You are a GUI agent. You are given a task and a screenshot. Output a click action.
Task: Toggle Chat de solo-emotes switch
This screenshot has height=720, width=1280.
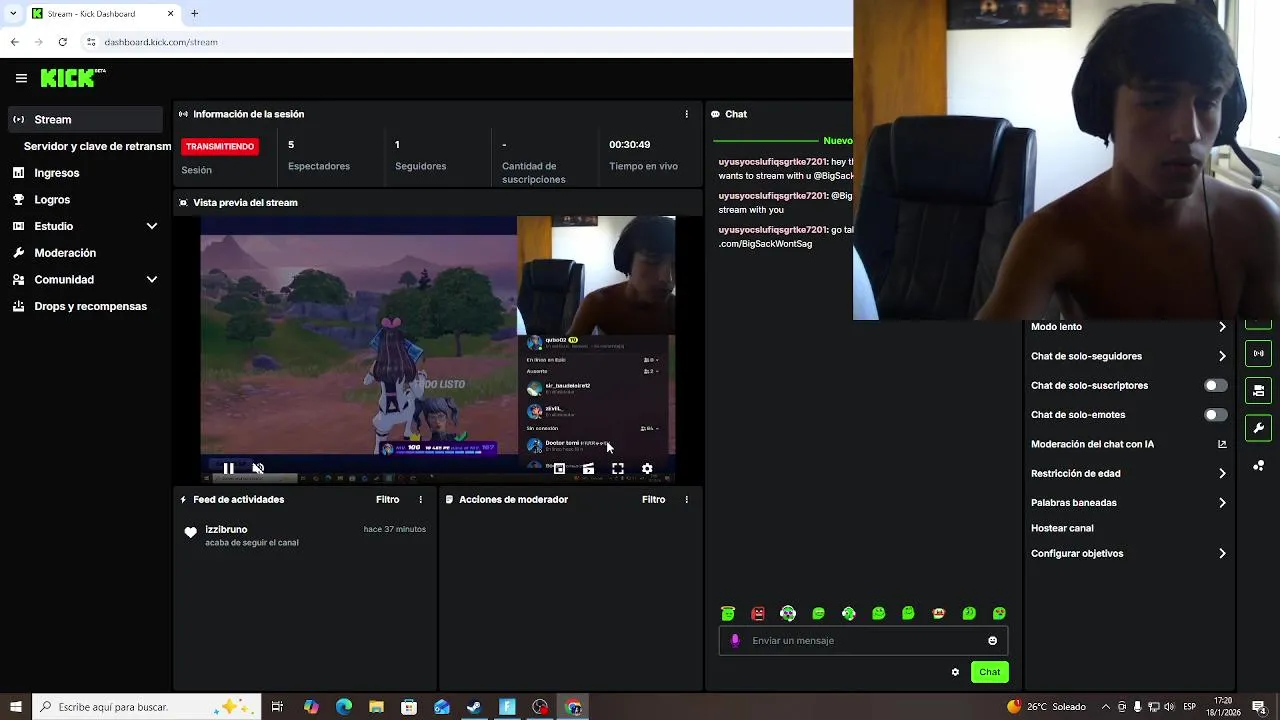[1215, 414]
